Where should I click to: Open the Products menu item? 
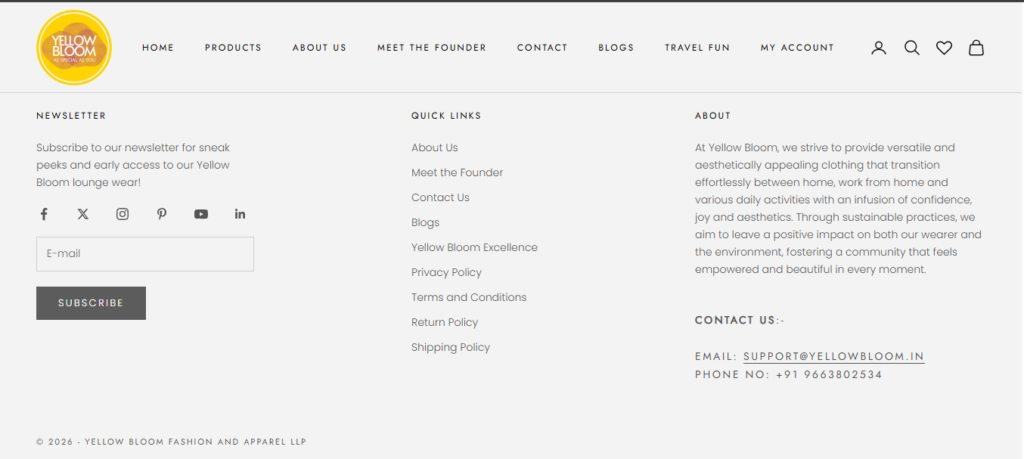click(233, 48)
